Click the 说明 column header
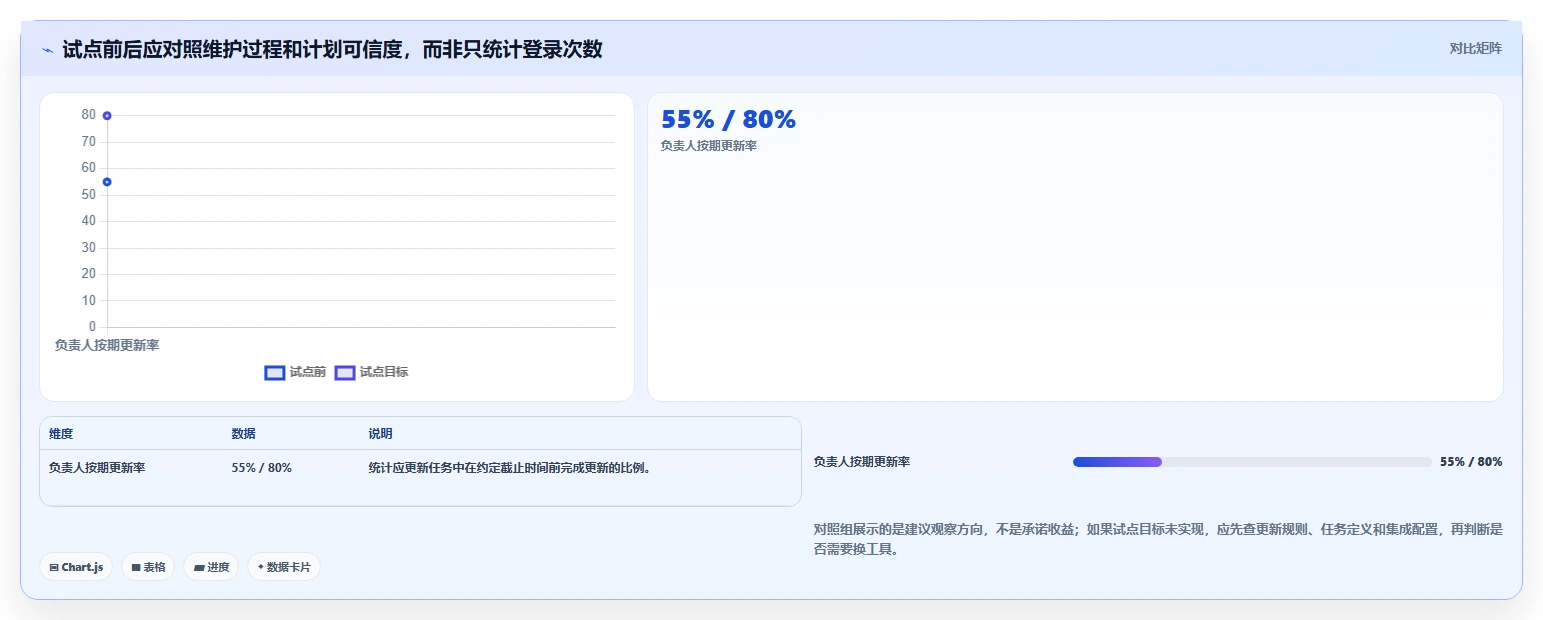Viewport: 1543px width, 620px height. tap(380, 434)
